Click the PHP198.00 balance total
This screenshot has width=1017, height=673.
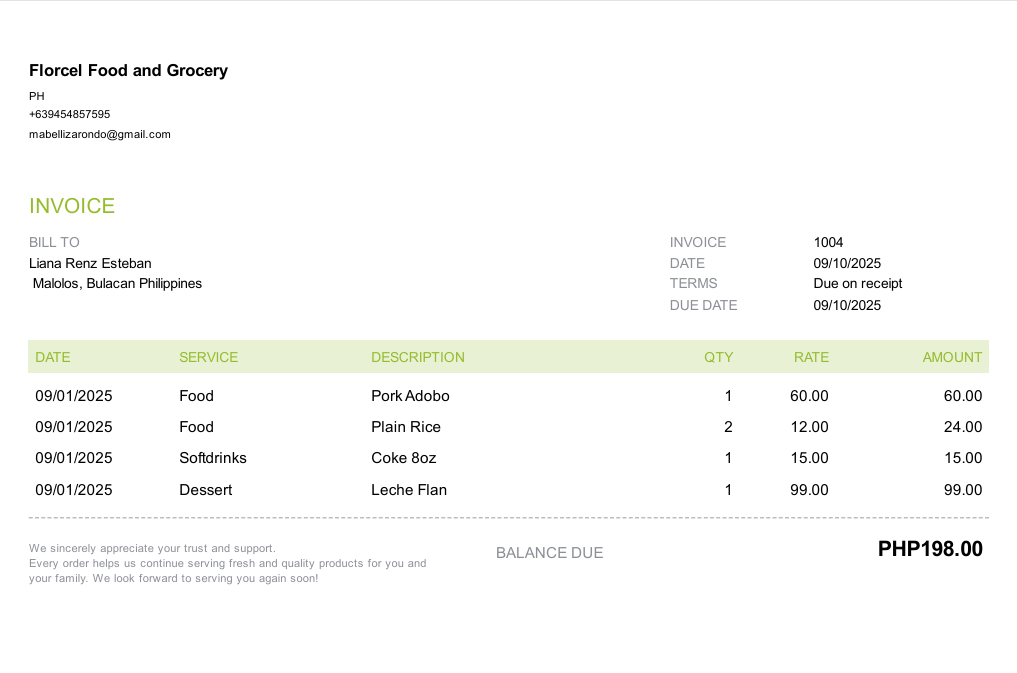click(930, 549)
